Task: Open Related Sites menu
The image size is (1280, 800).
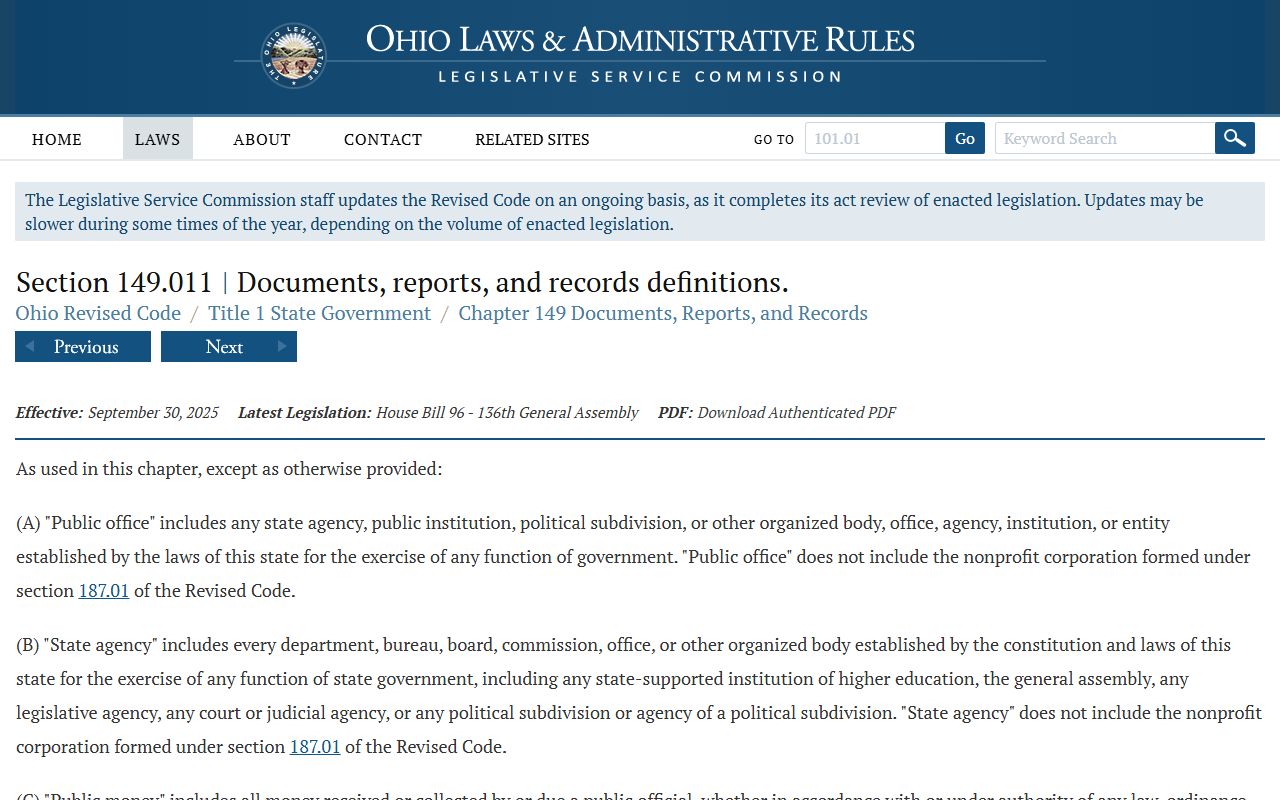Action: (532, 139)
